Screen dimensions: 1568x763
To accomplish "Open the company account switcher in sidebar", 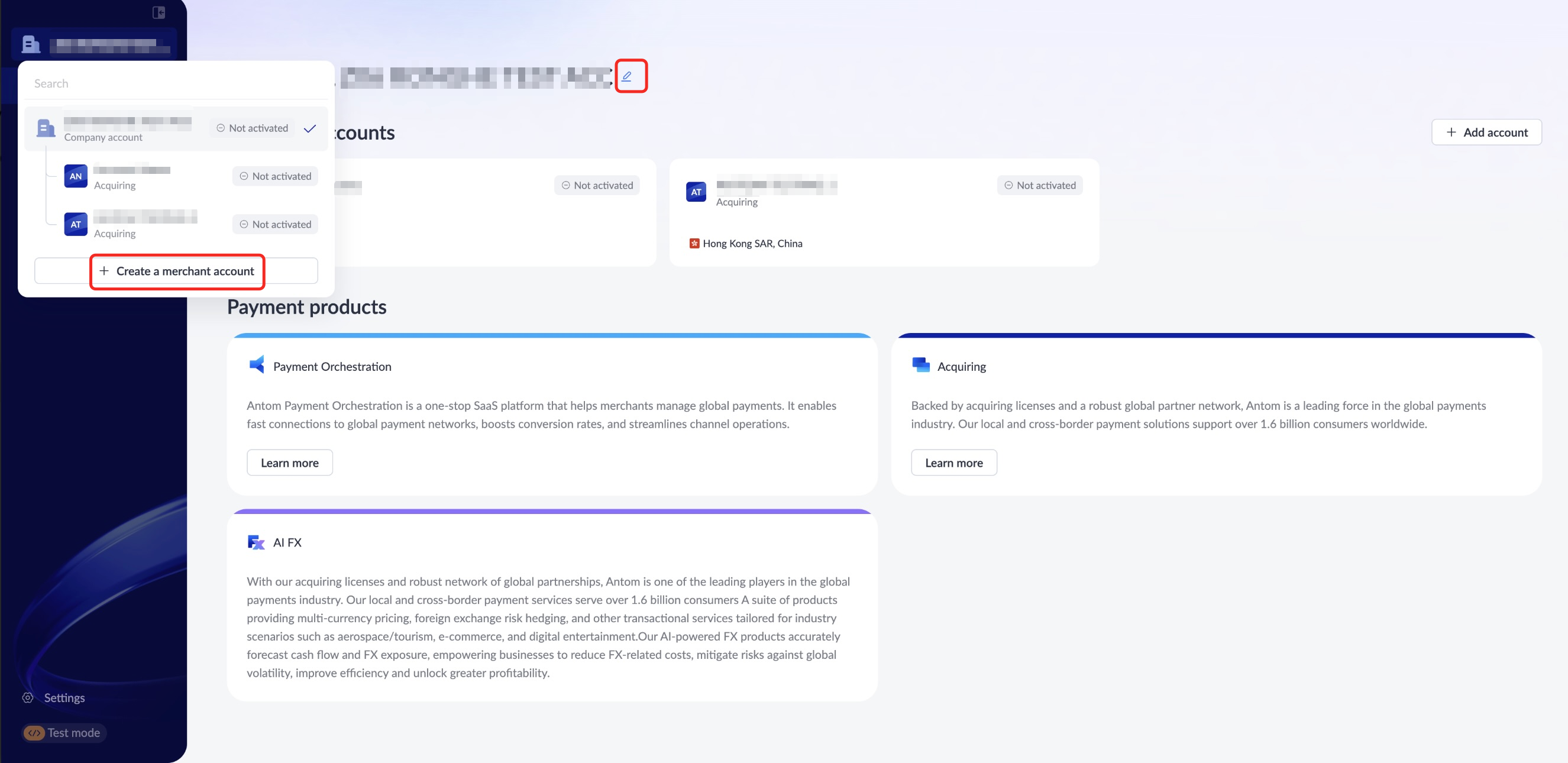I will [x=93, y=44].
